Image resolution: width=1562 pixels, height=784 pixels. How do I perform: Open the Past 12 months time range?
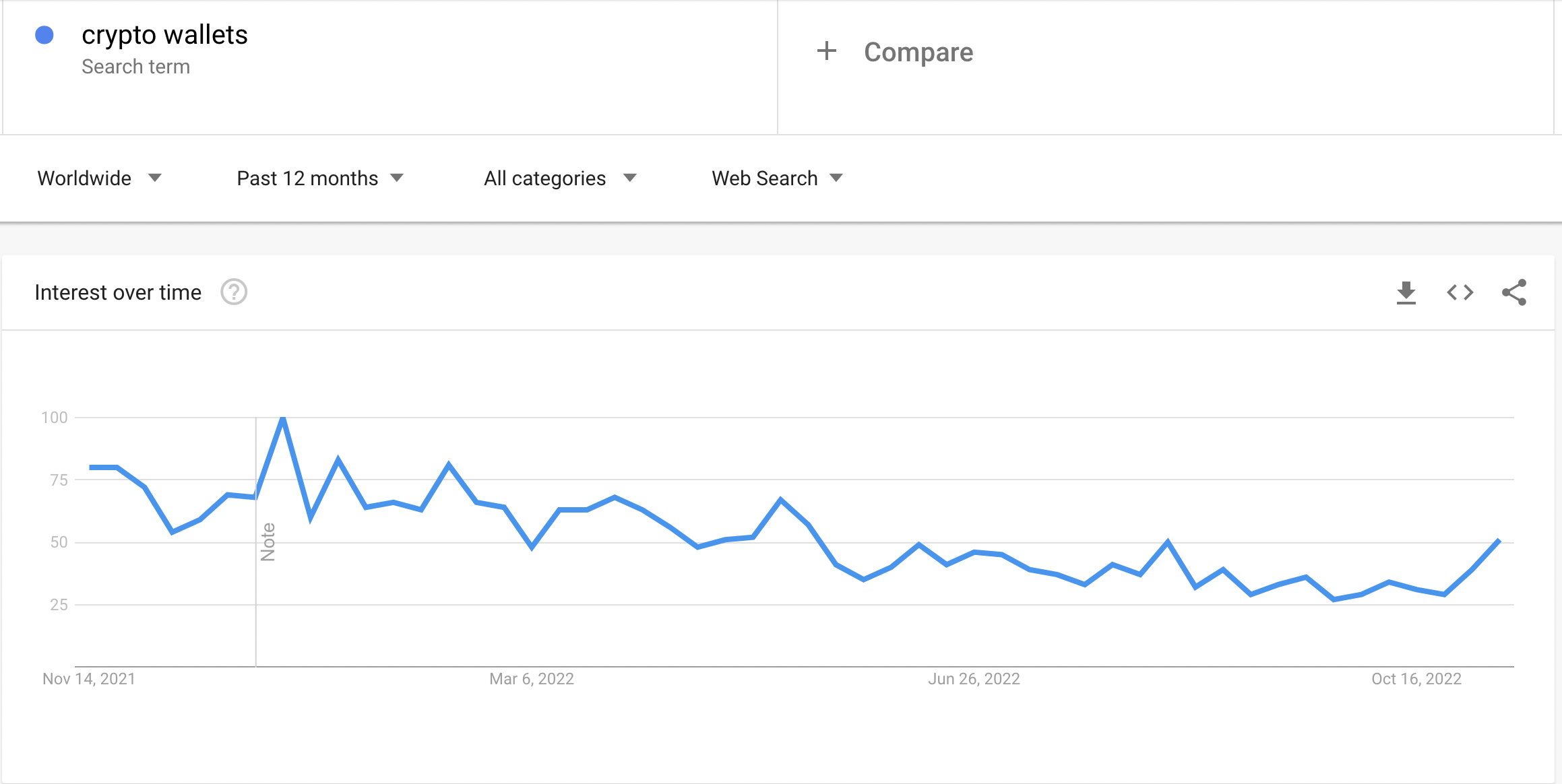click(319, 178)
